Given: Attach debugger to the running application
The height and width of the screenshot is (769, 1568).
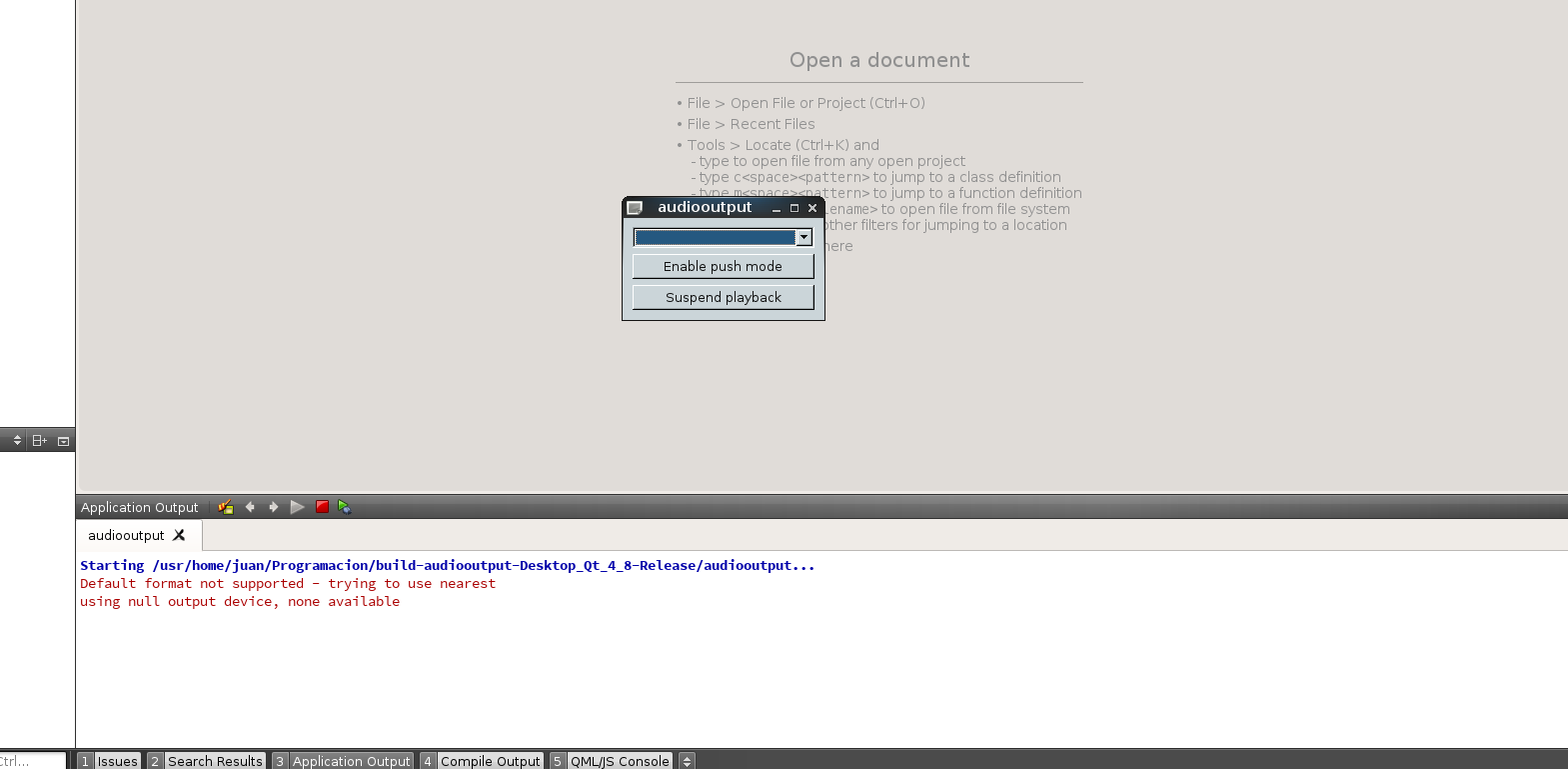Looking at the screenshot, I should (345, 507).
